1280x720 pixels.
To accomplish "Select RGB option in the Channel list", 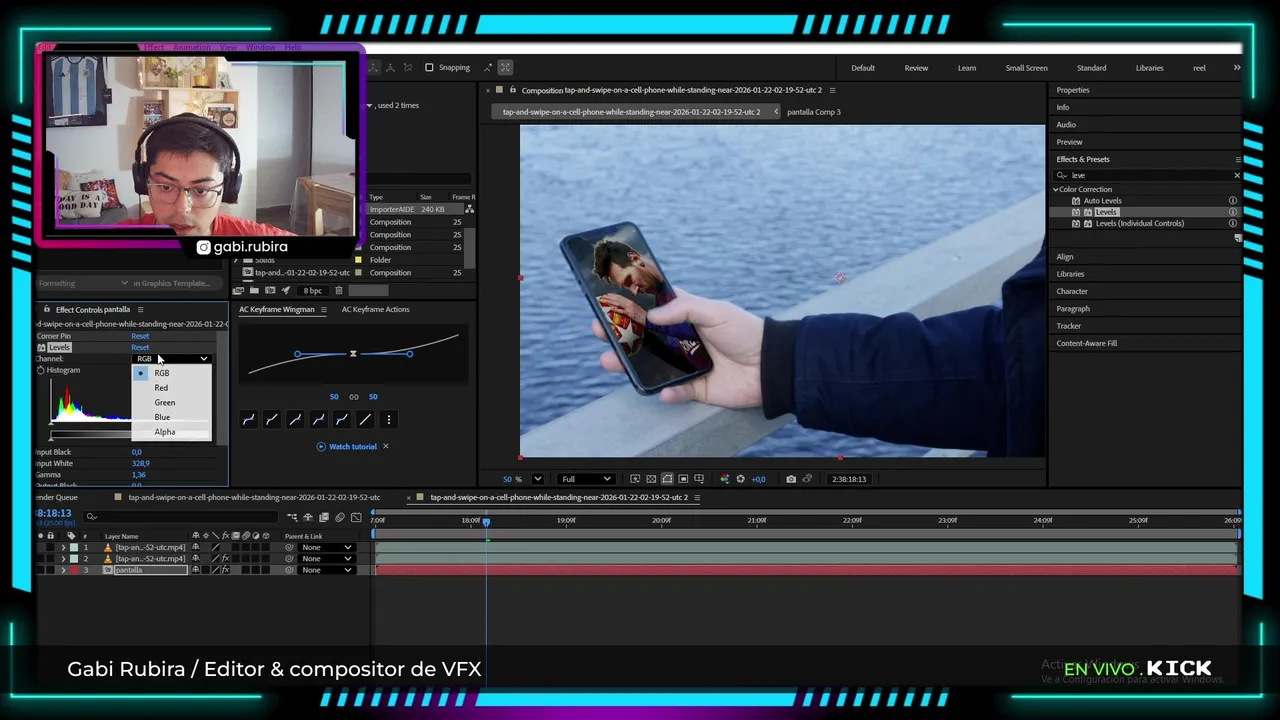I will tap(161, 373).
